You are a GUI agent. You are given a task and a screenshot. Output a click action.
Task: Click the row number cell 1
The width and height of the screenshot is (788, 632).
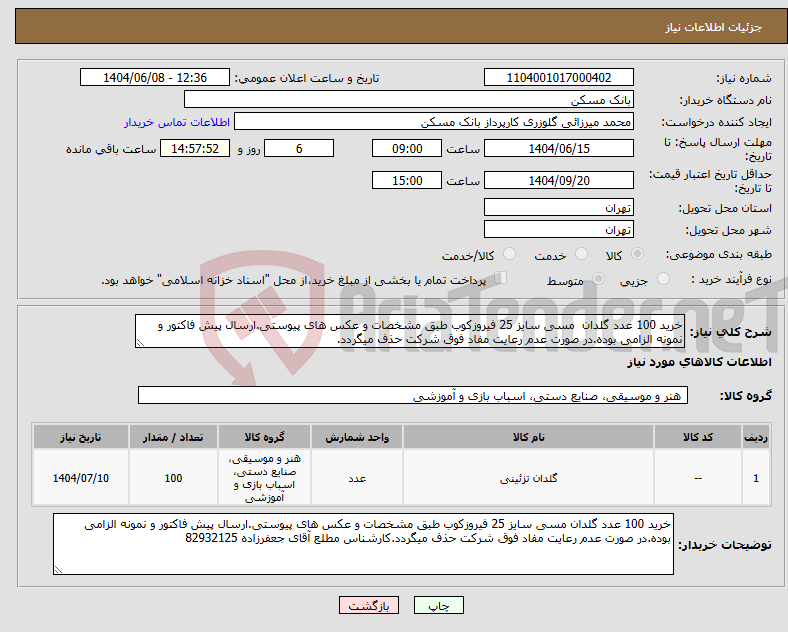coord(756,478)
